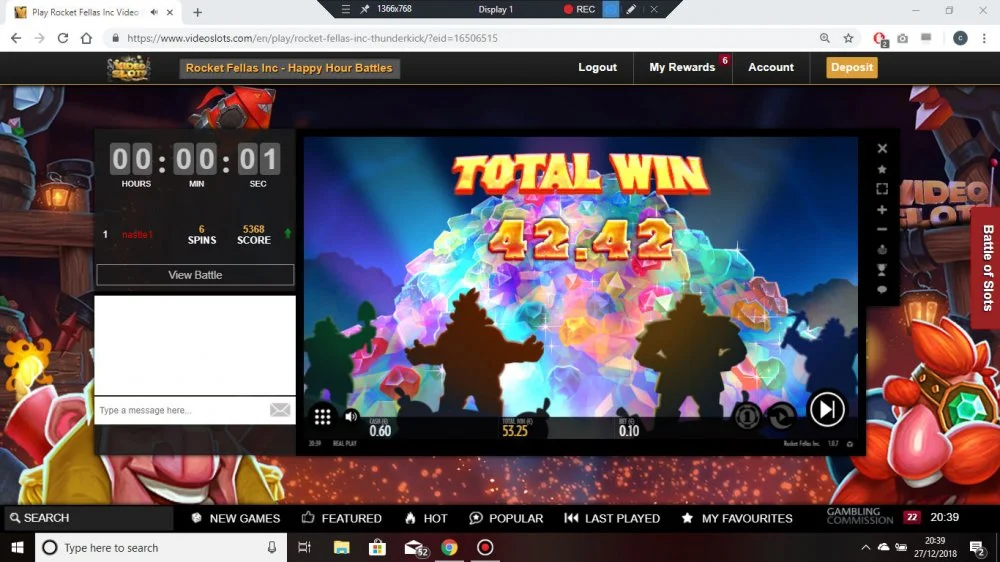Click the Deposit button
Image resolution: width=1000 pixels, height=562 pixels.
851,67
